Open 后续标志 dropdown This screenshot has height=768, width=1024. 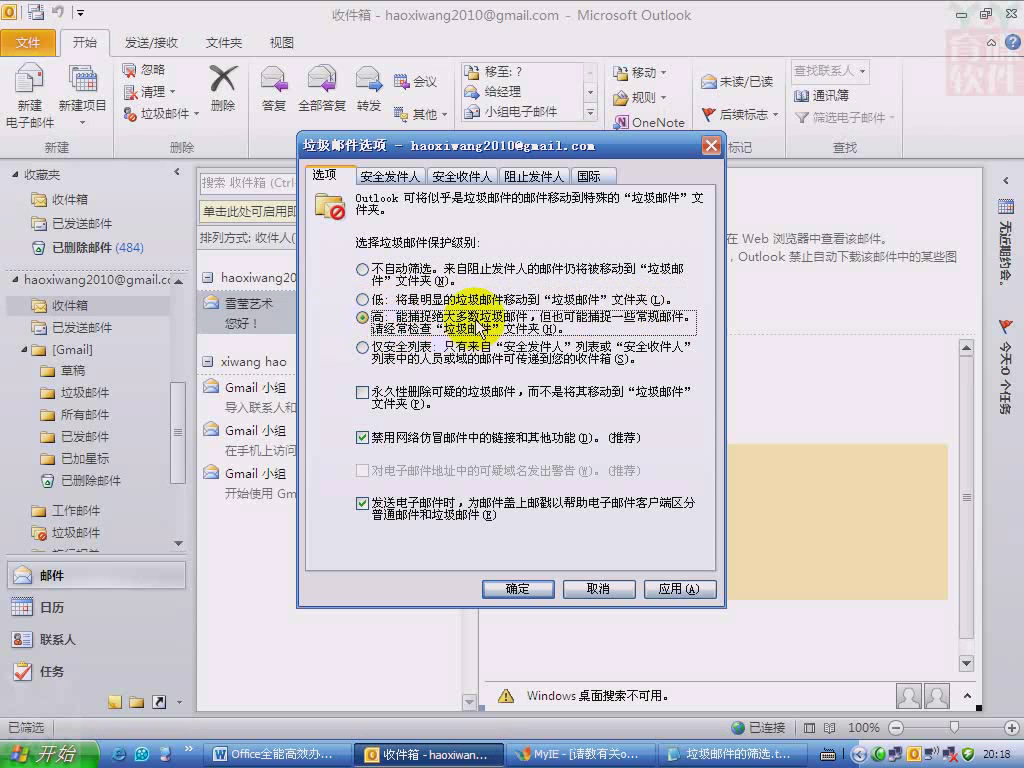[776, 115]
